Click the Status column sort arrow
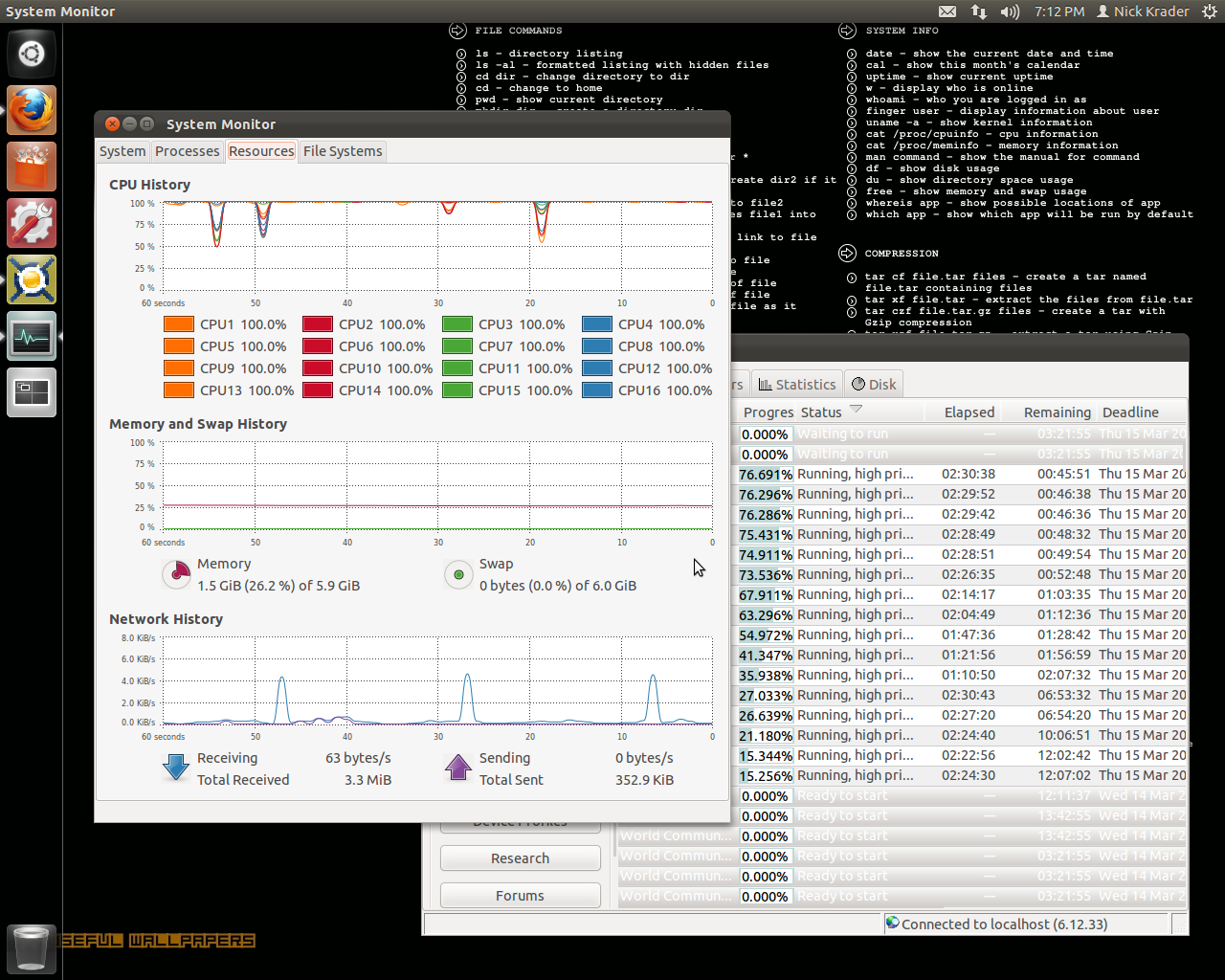The width and height of the screenshot is (1225, 980). (856, 410)
